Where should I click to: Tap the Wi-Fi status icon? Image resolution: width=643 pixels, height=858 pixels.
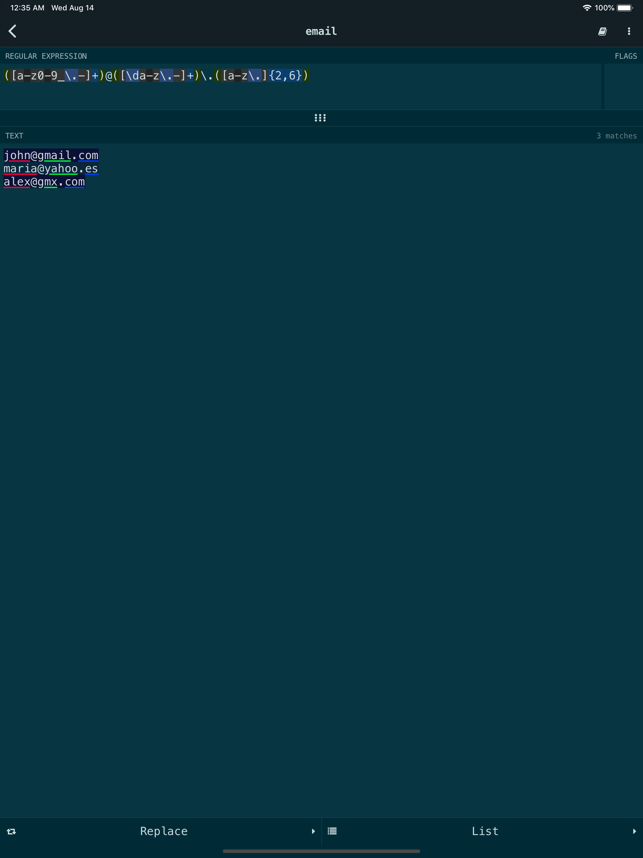point(587,8)
